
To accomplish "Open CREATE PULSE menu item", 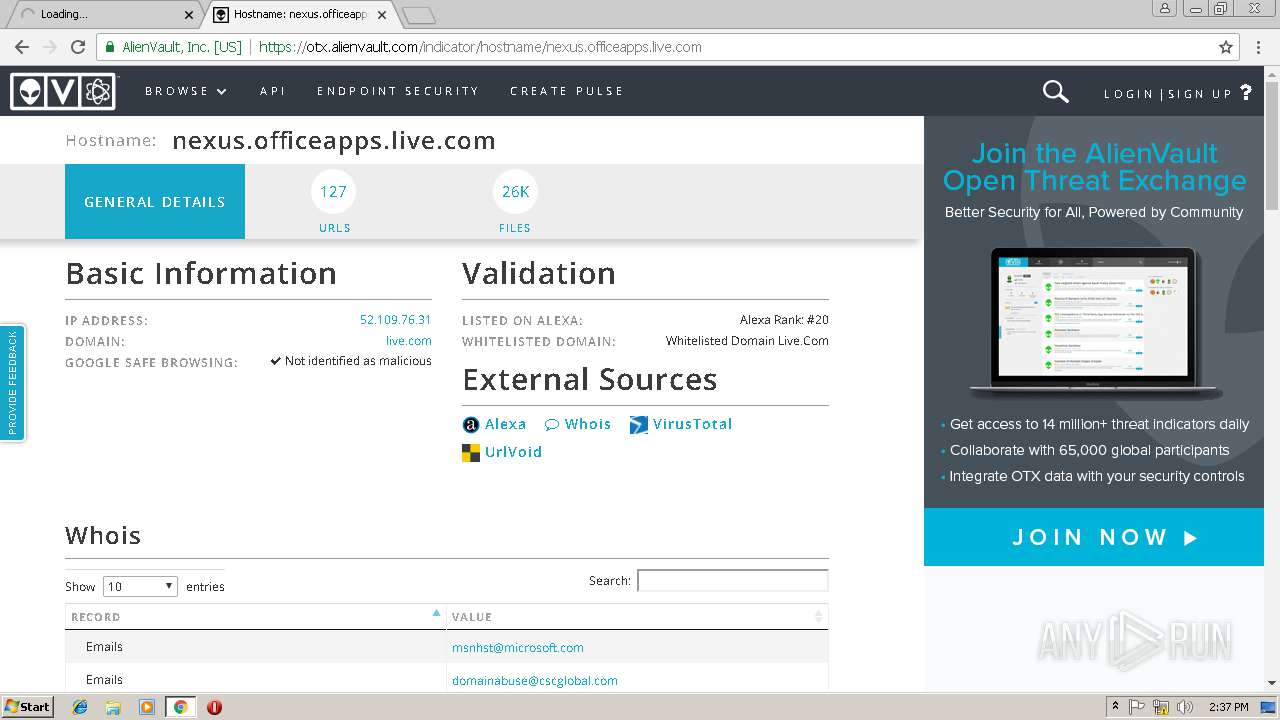I will point(567,91).
